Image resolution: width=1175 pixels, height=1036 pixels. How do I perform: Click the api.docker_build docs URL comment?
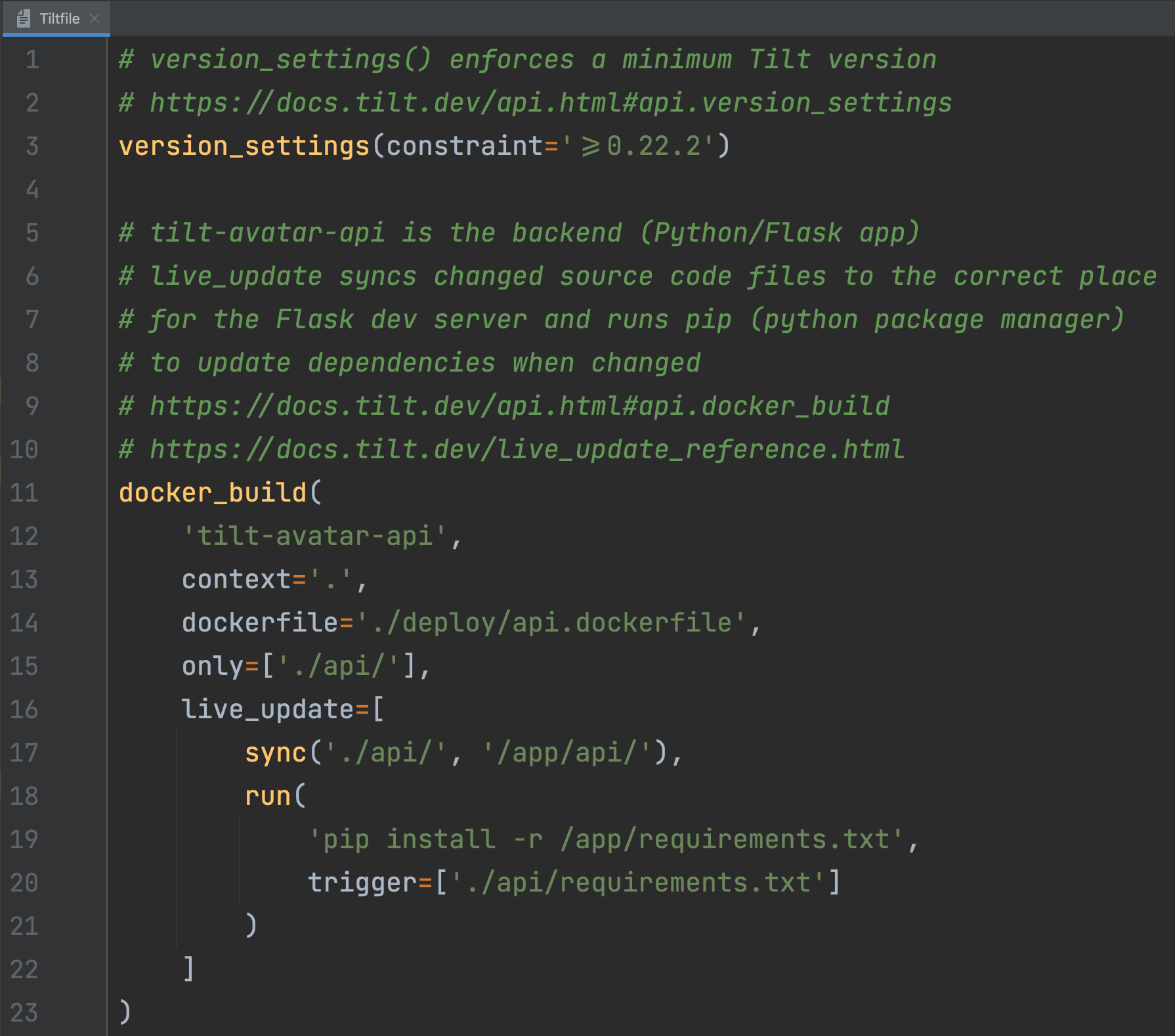(x=504, y=406)
